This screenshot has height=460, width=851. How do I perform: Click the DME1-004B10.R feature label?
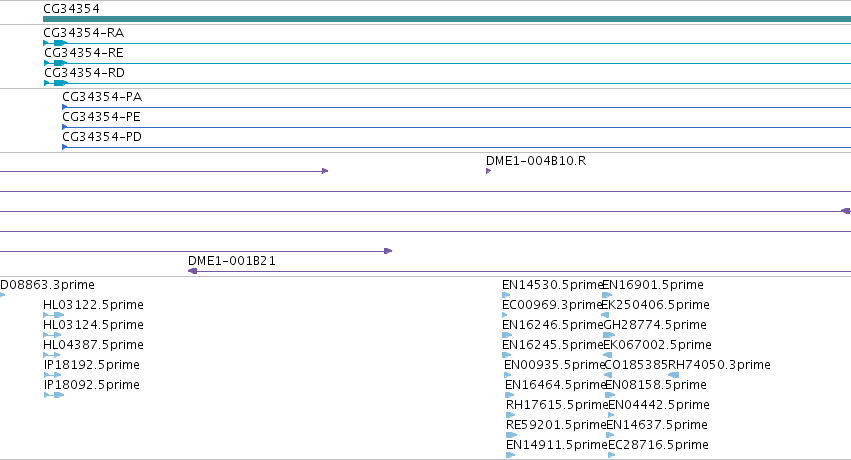pos(536,161)
